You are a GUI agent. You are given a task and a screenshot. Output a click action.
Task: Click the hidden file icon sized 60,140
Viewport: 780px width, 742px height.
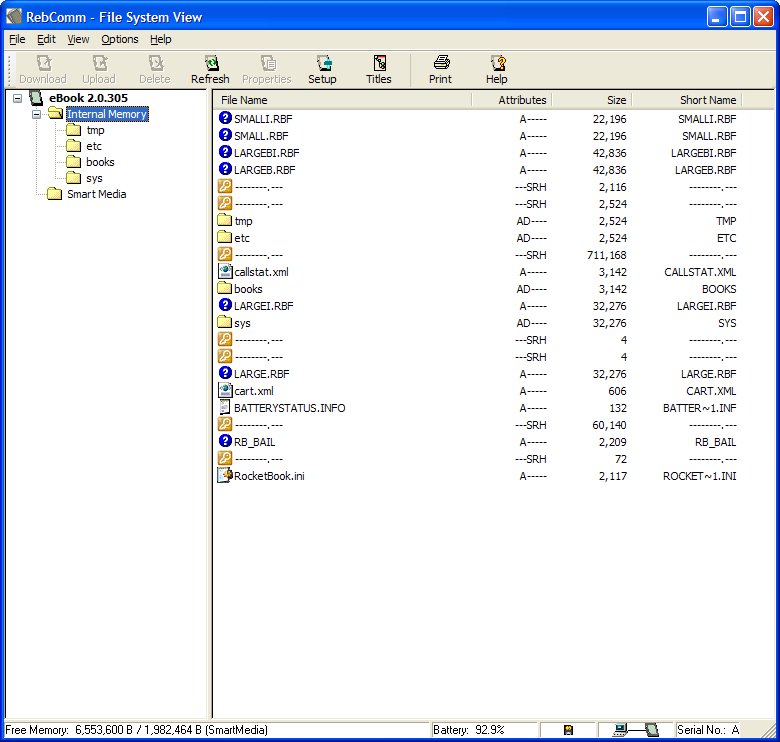pos(225,424)
